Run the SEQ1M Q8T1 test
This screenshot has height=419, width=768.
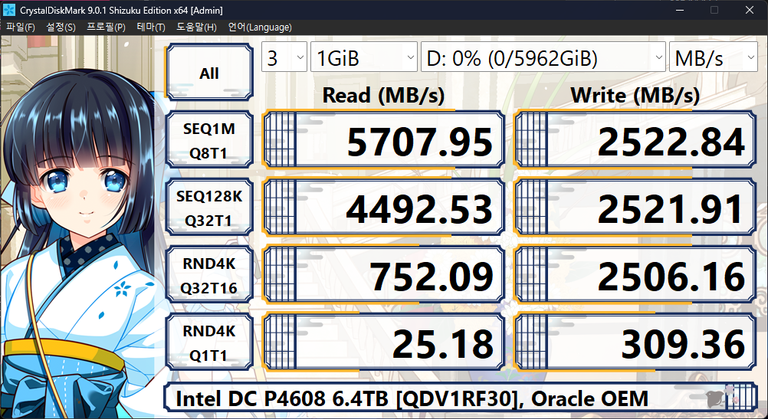click(x=209, y=140)
